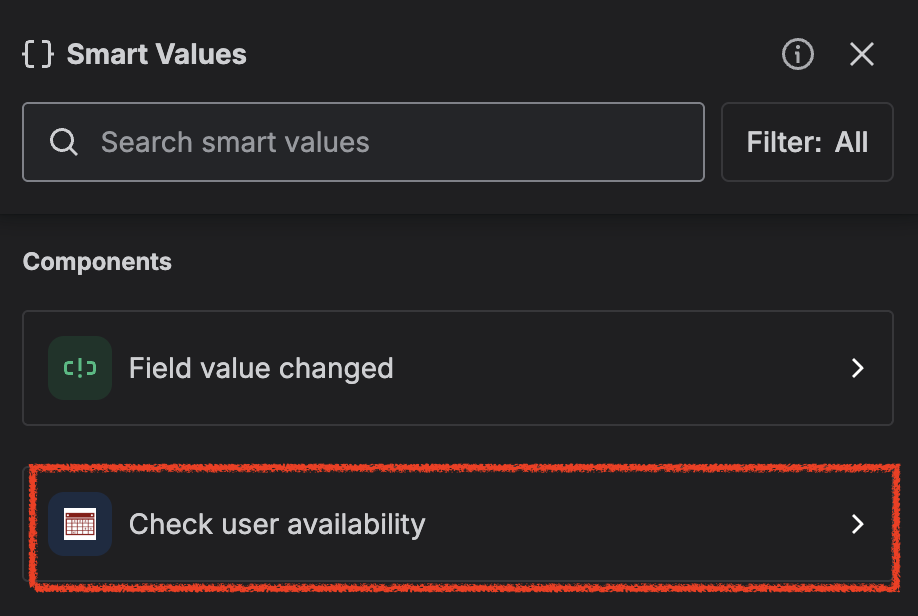
Task: Click the chevron on the Field value changed row
Action: (x=857, y=368)
